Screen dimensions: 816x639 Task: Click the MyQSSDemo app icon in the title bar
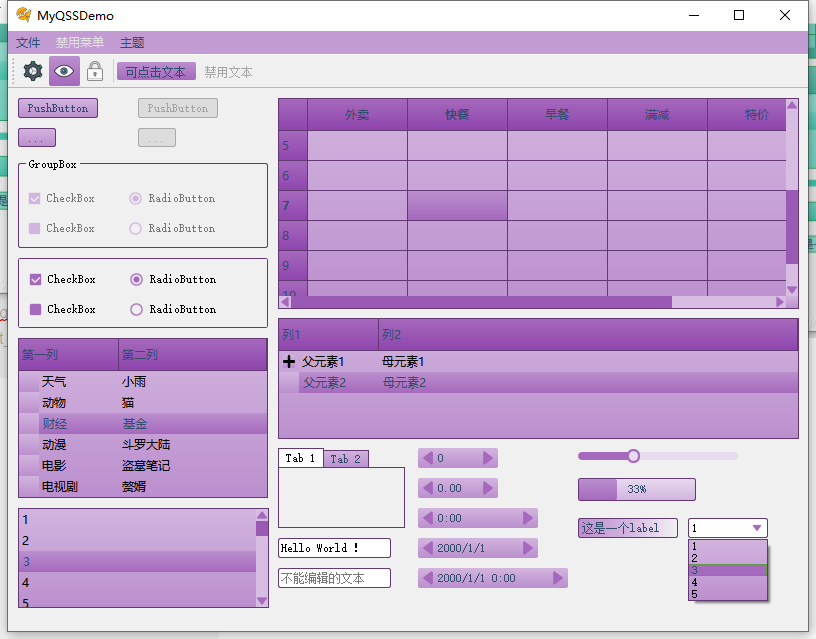(x=24, y=15)
